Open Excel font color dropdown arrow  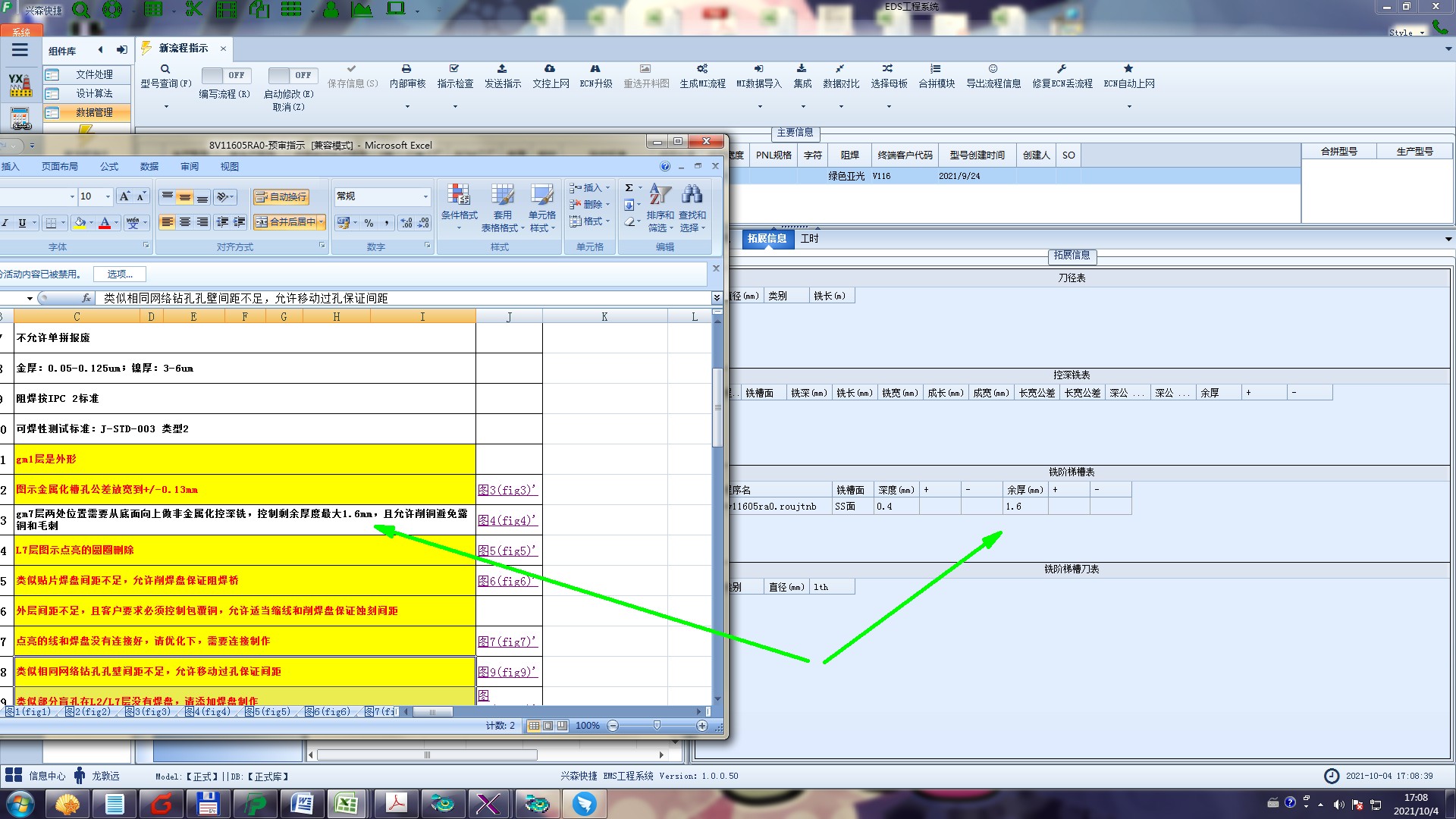(117, 223)
